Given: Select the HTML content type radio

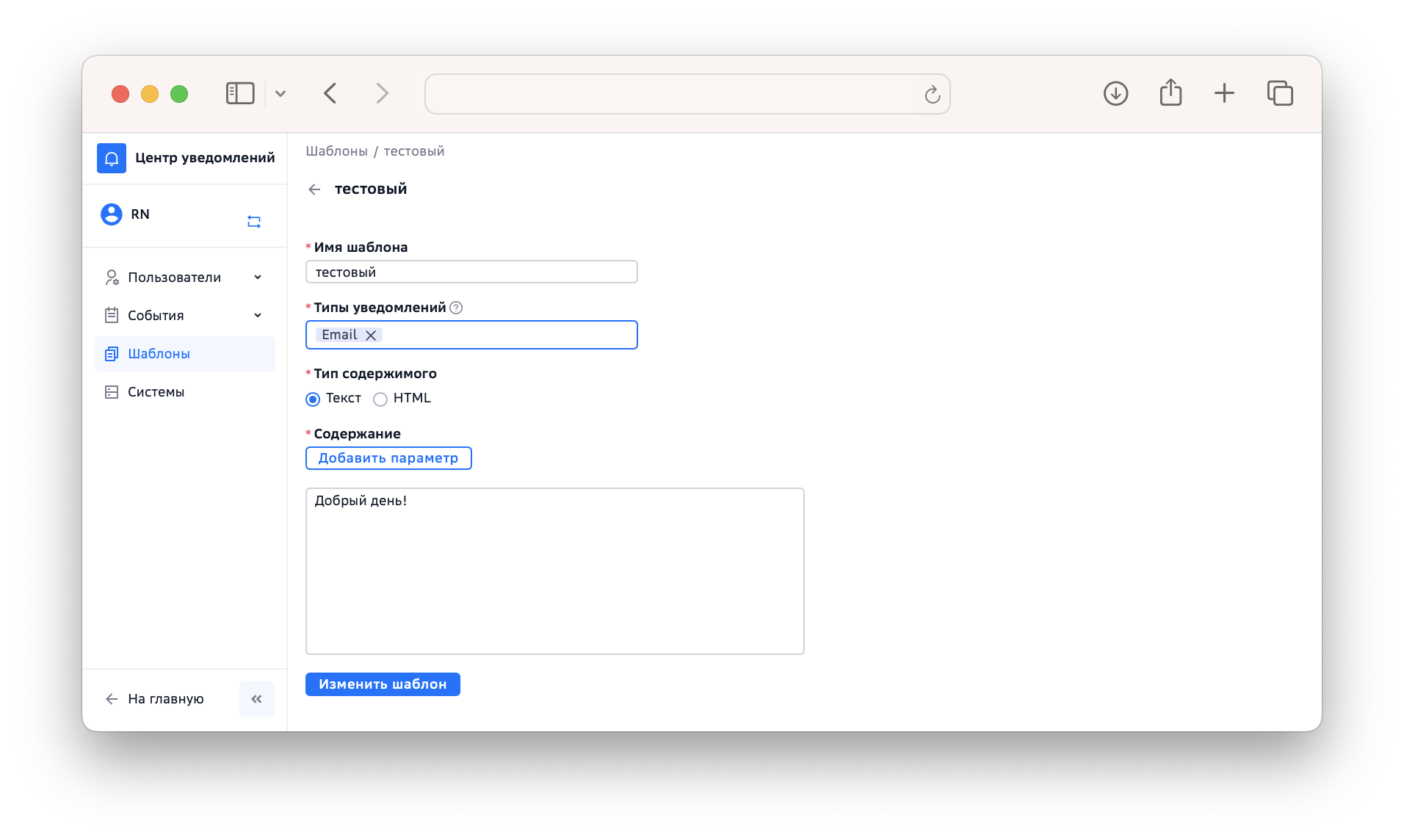Looking at the screenshot, I should click(x=380, y=399).
